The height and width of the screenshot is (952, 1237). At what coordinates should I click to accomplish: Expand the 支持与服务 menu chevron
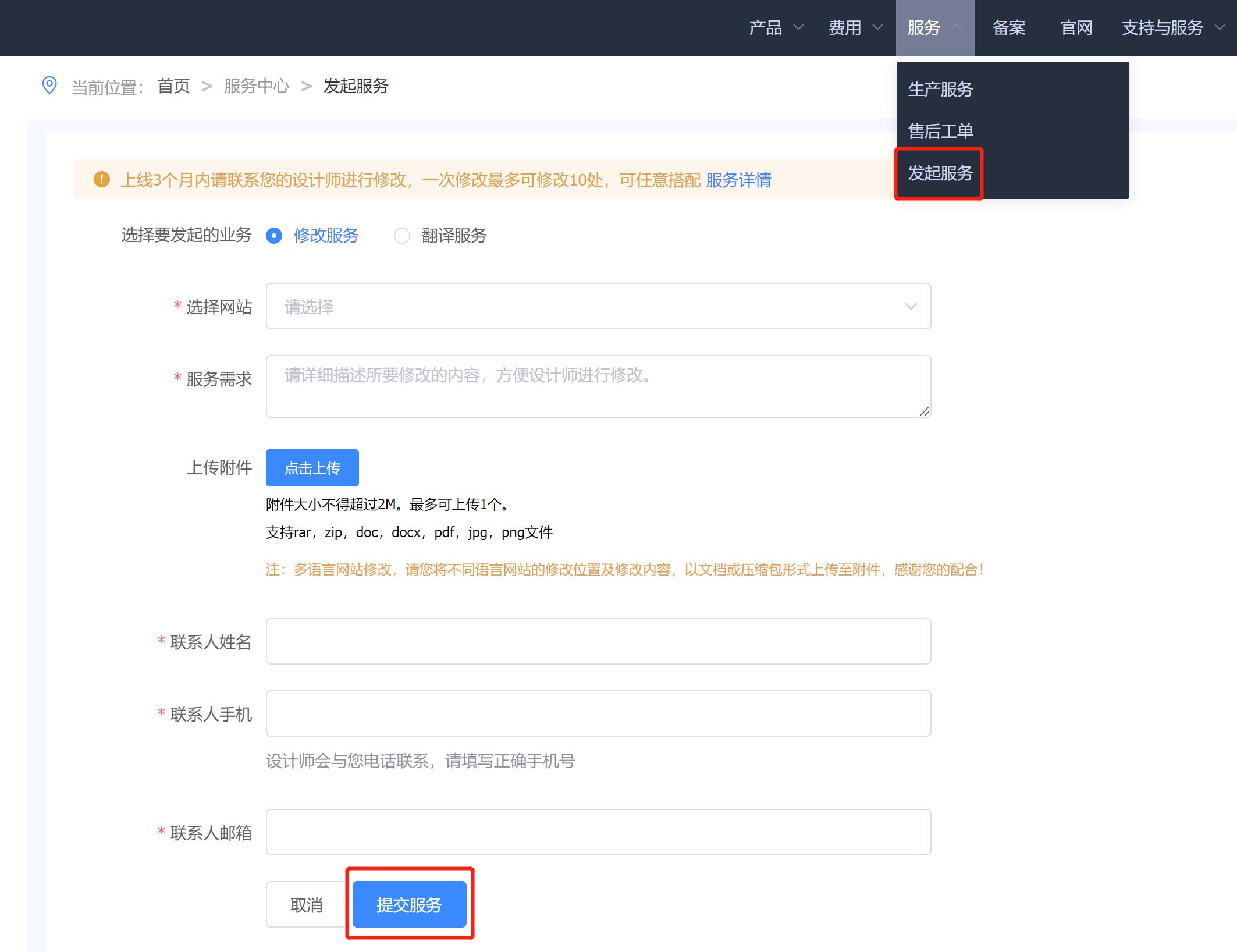[x=1220, y=27]
